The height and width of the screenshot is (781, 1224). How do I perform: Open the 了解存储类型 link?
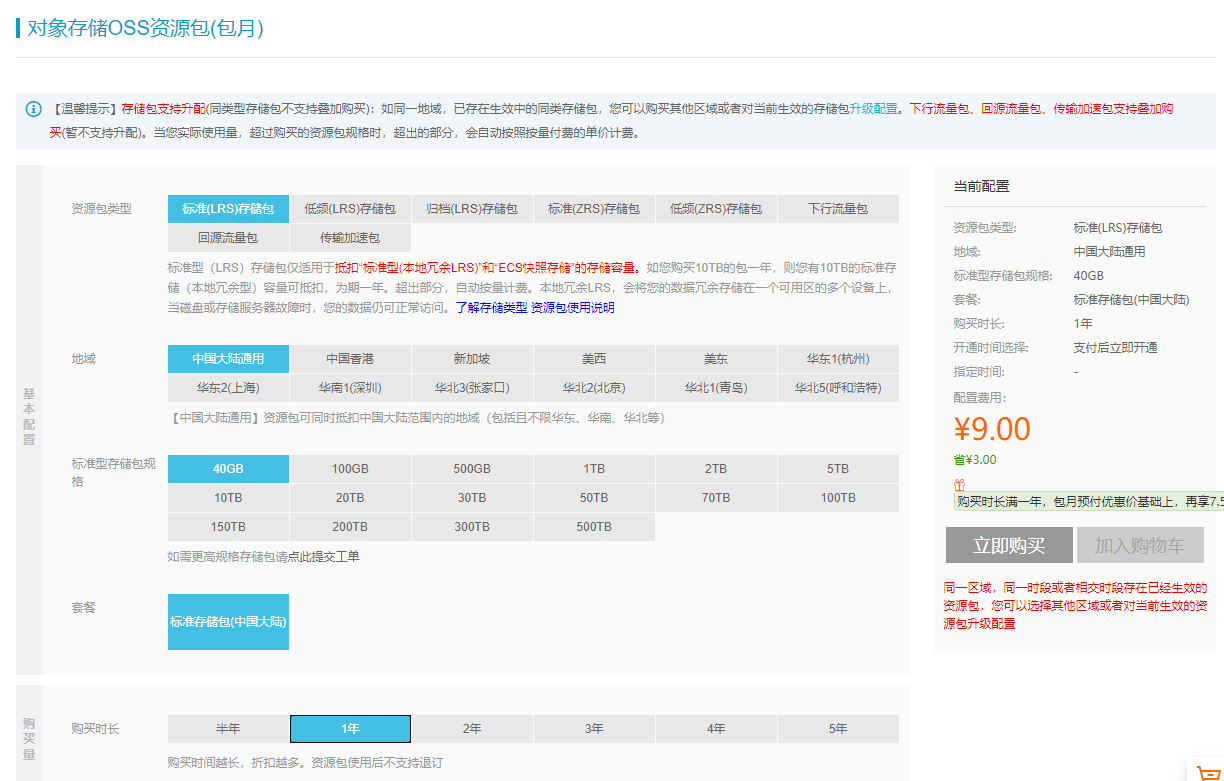pyautogui.click(x=491, y=308)
